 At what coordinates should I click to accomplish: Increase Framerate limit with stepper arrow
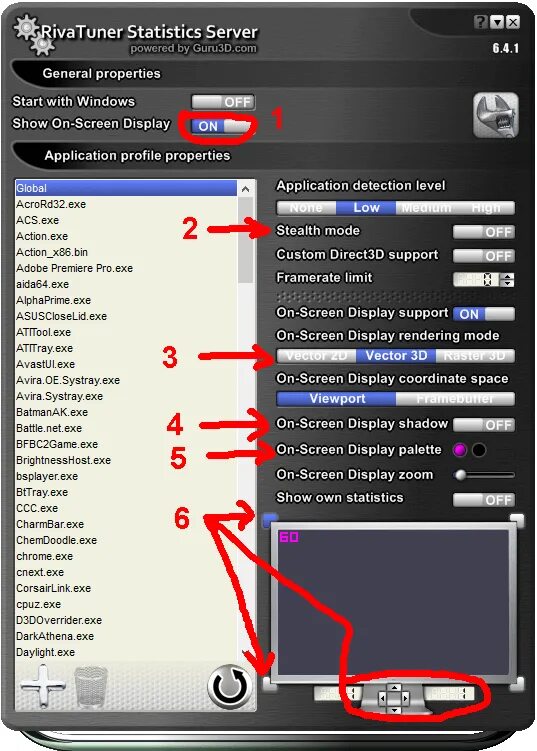pos(509,276)
